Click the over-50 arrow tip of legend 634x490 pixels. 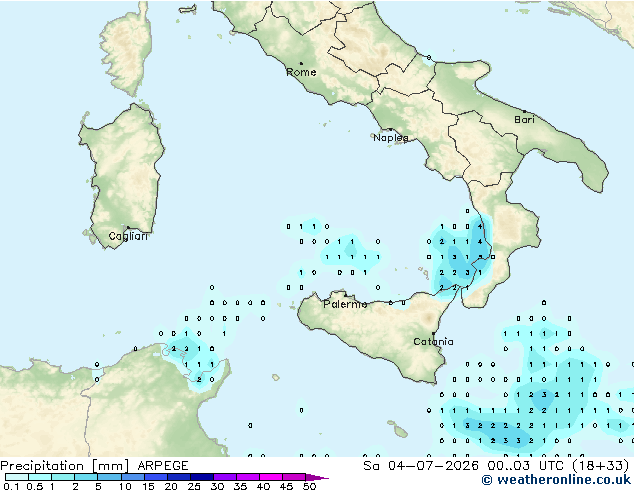click(x=317, y=477)
